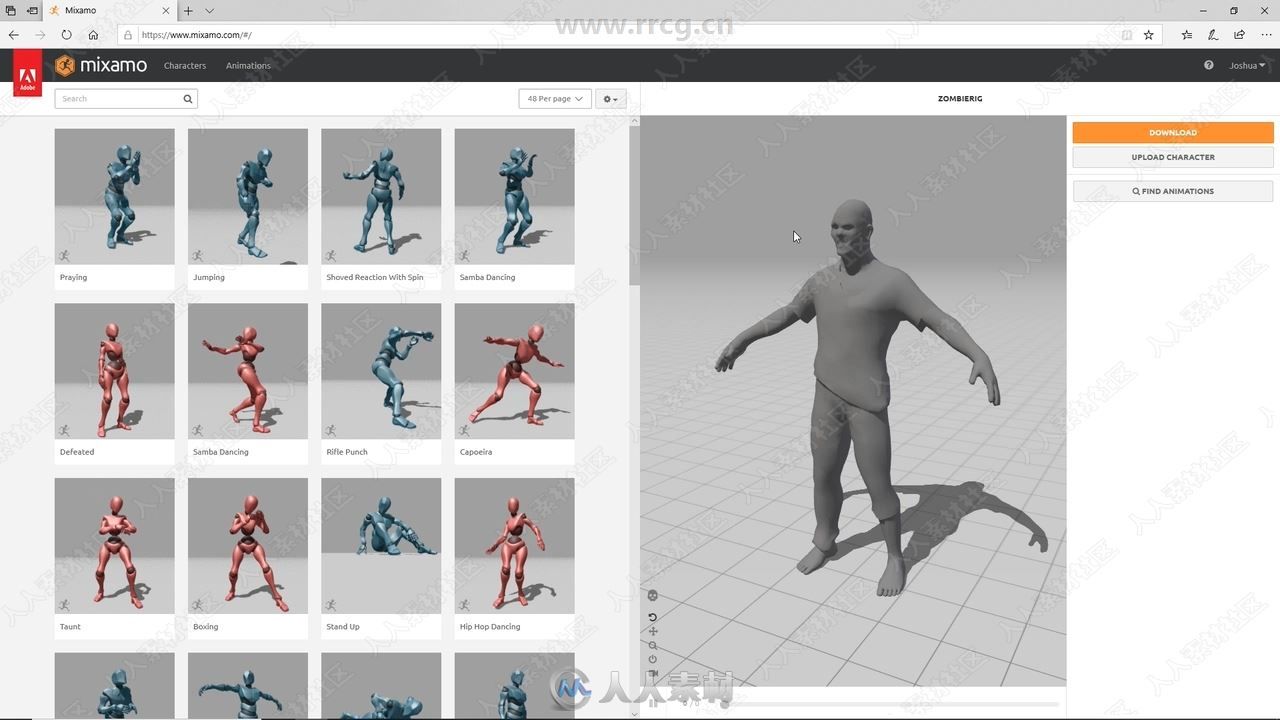Click the orange Download button

[1173, 132]
